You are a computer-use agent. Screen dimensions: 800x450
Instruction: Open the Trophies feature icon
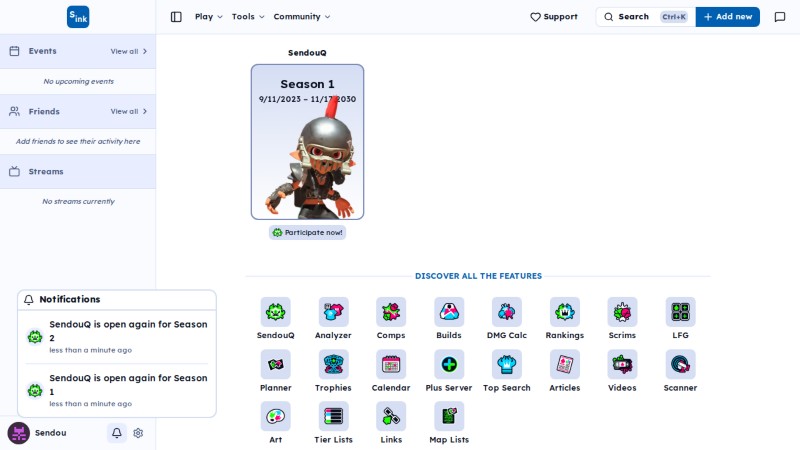click(x=333, y=364)
